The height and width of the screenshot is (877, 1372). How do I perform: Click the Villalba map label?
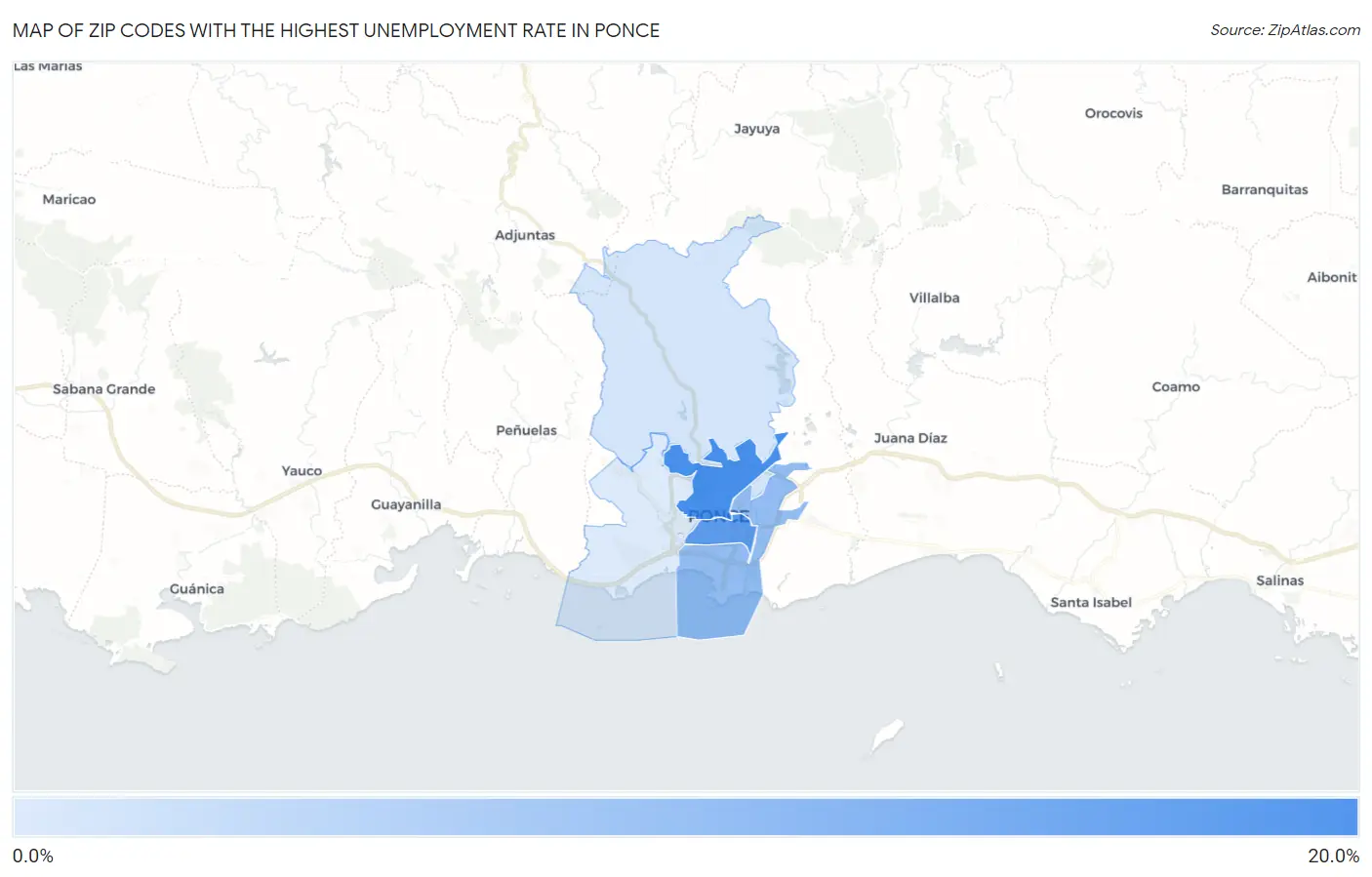[934, 298]
